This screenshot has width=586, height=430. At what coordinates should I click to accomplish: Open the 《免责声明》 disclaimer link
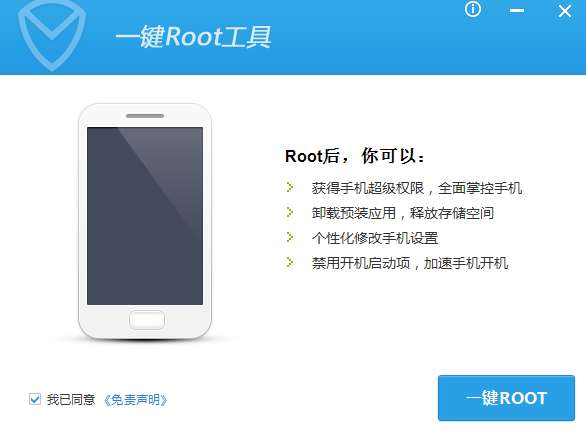(x=135, y=400)
